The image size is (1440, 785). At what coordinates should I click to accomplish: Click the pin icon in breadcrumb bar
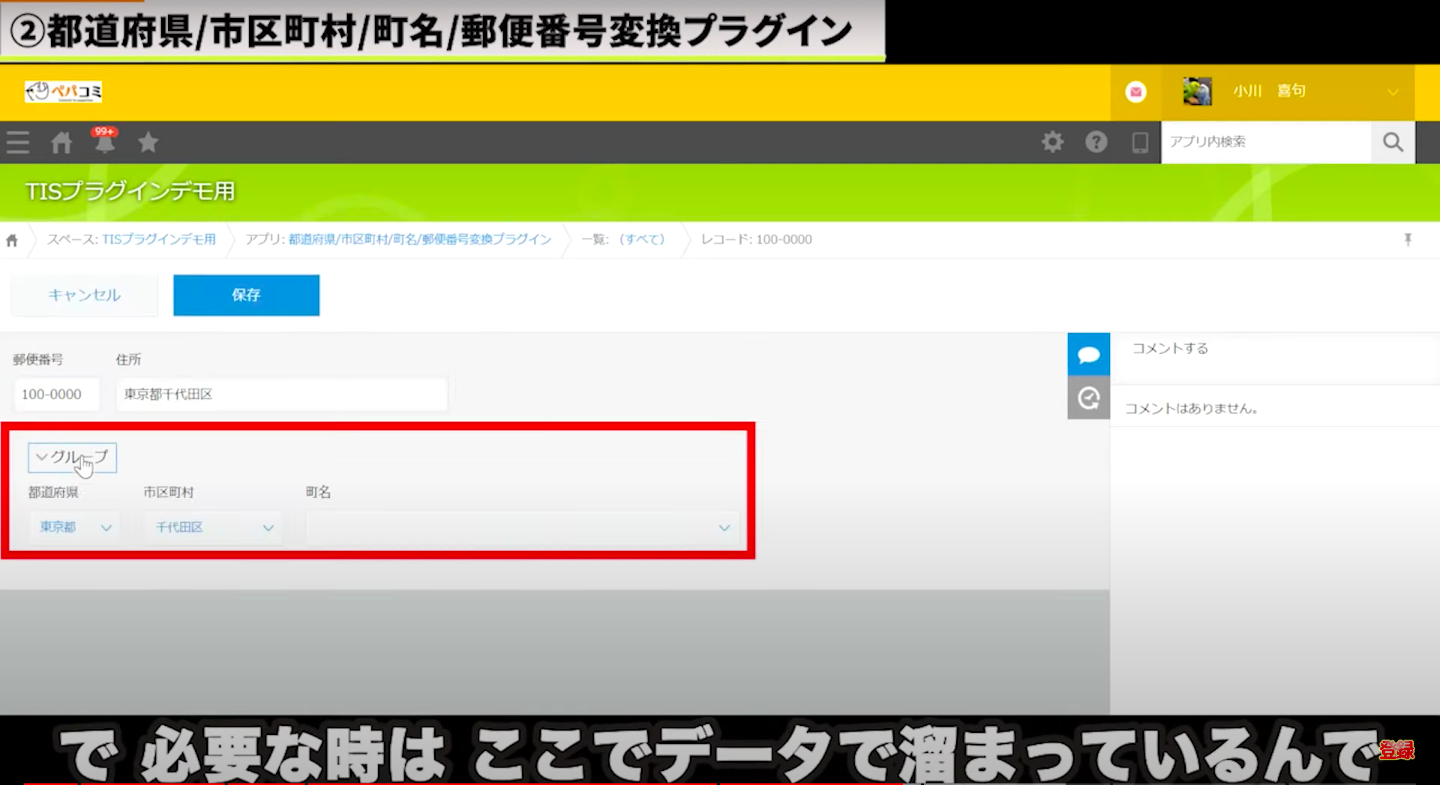[x=1408, y=240]
